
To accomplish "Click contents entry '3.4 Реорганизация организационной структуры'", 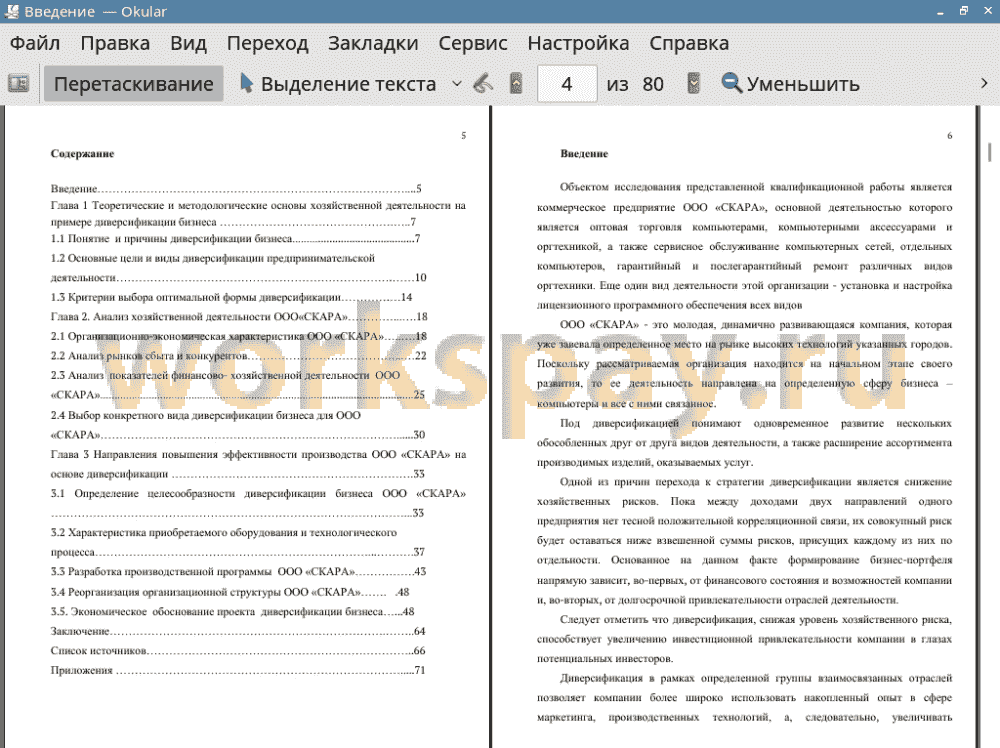I will (x=230, y=592).
